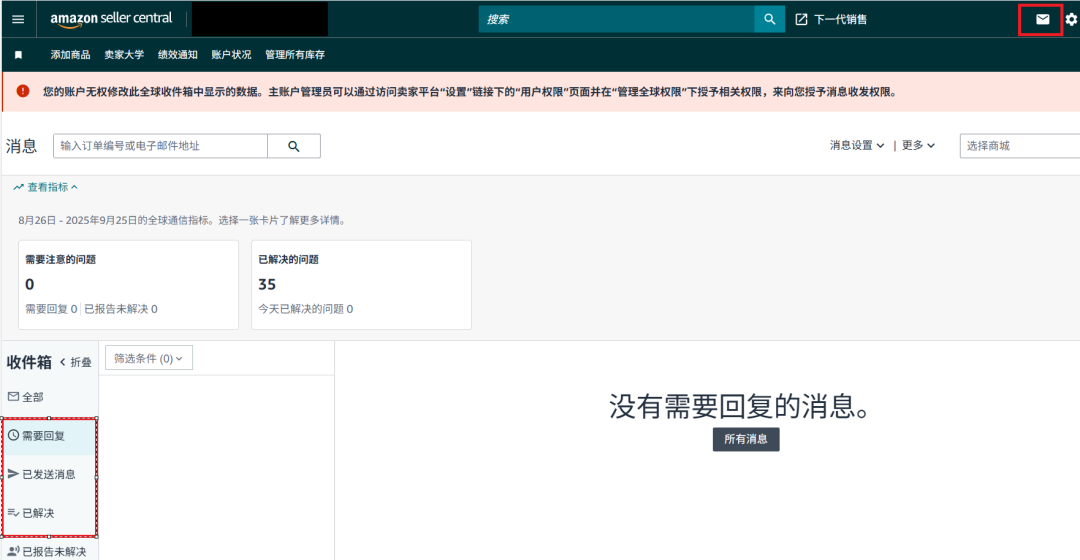
Task: Open the hamburger navigation menu
Action: pos(18,19)
